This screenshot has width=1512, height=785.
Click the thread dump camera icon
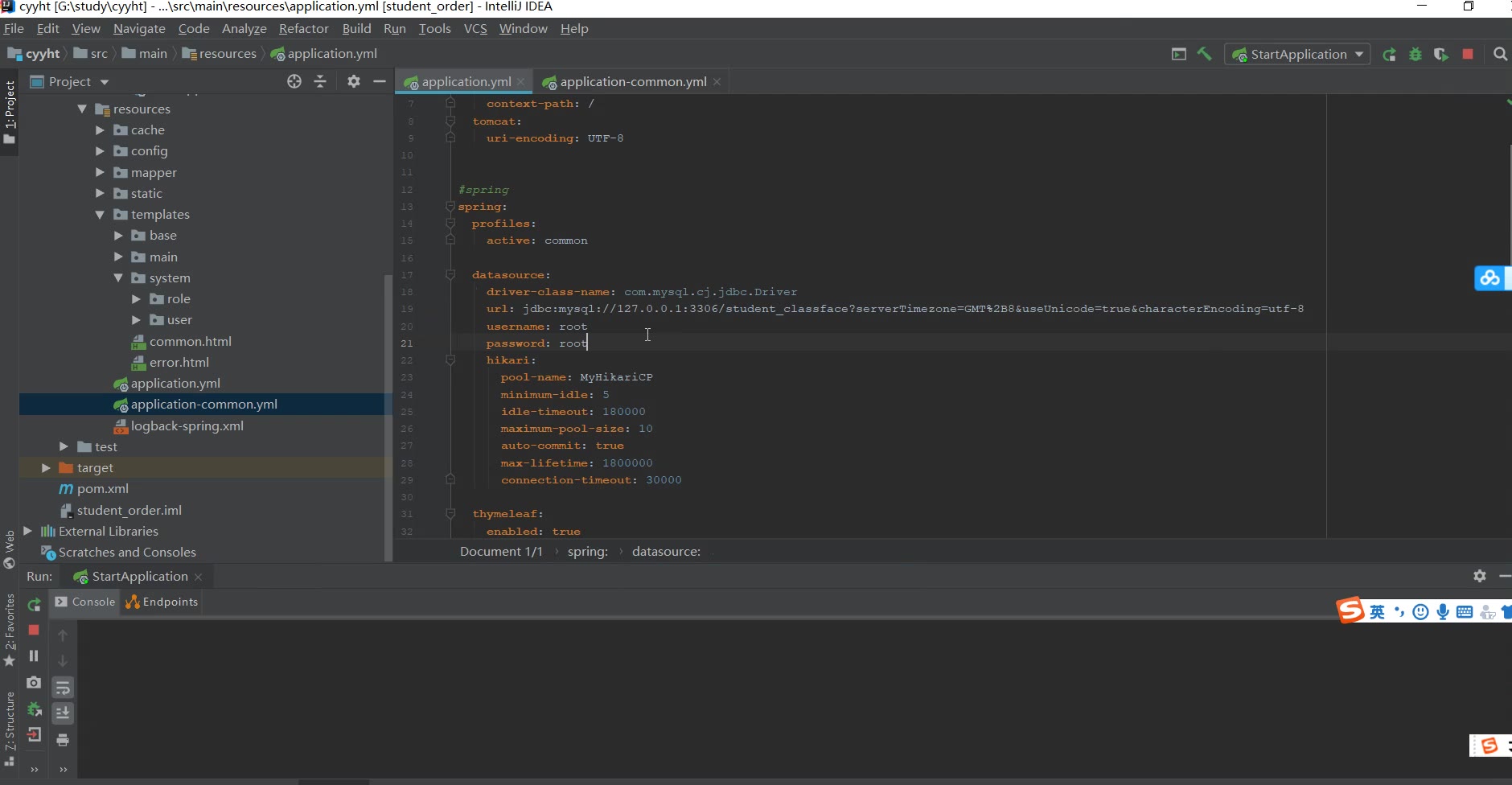[34, 682]
